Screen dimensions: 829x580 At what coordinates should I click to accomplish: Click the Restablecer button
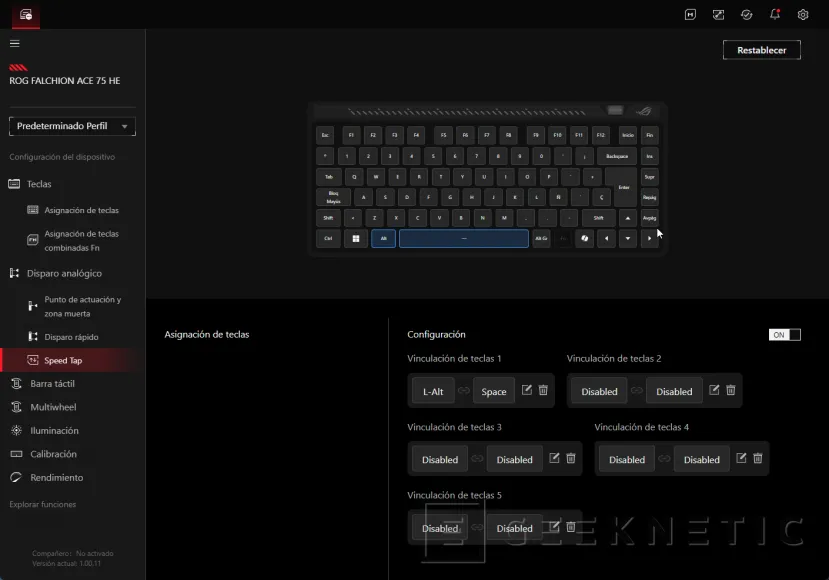761,50
